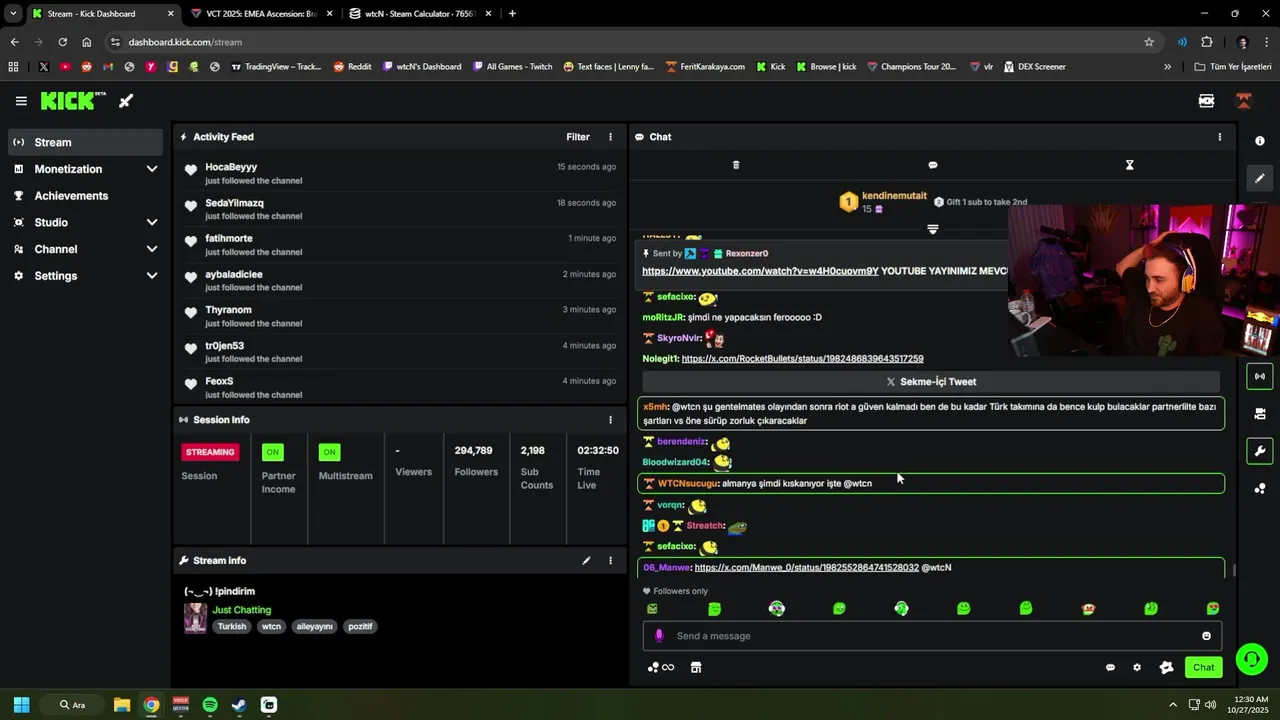Click the info icon in right sidebar

(x=1259, y=141)
